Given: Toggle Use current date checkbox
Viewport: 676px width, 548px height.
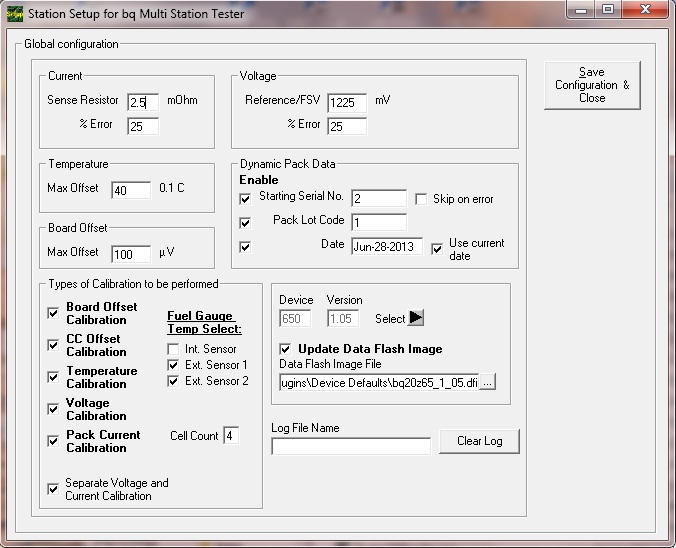Looking at the screenshot, I should click(x=437, y=249).
